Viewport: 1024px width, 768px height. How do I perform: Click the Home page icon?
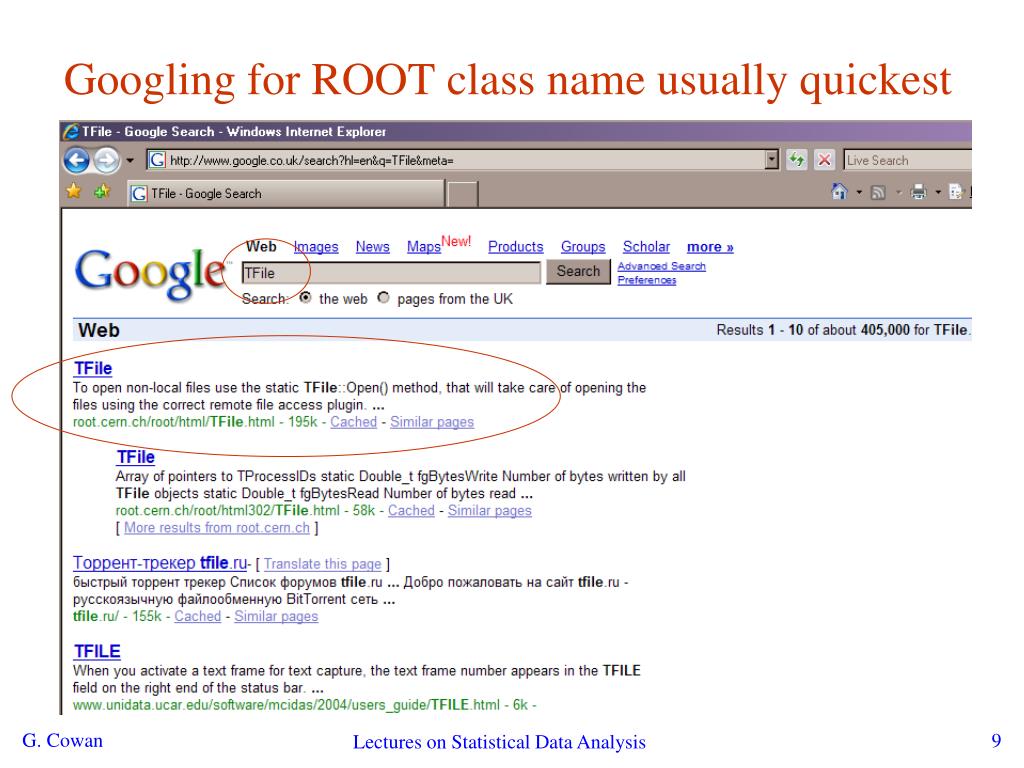[x=839, y=191]
